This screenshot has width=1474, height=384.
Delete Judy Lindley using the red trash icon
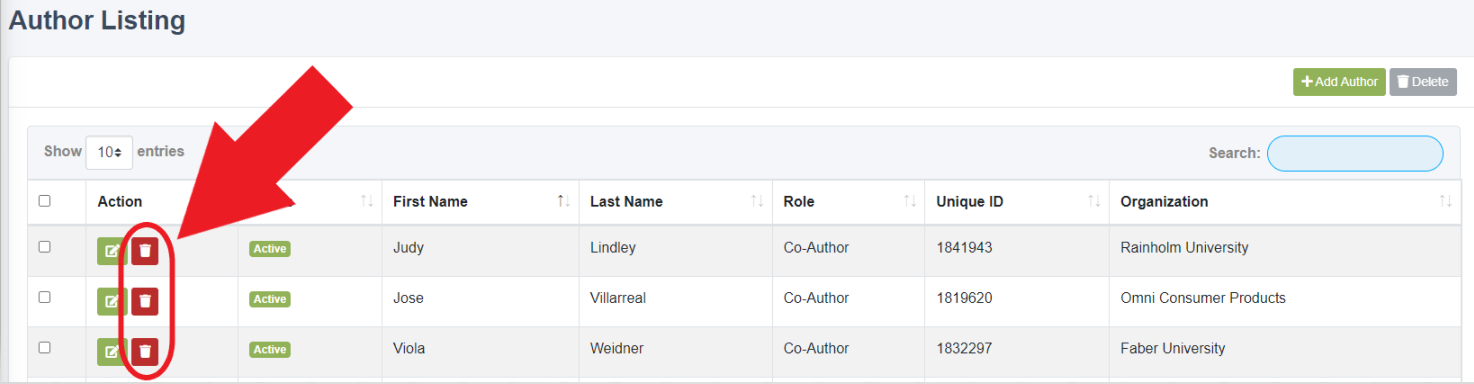point(145,250)
